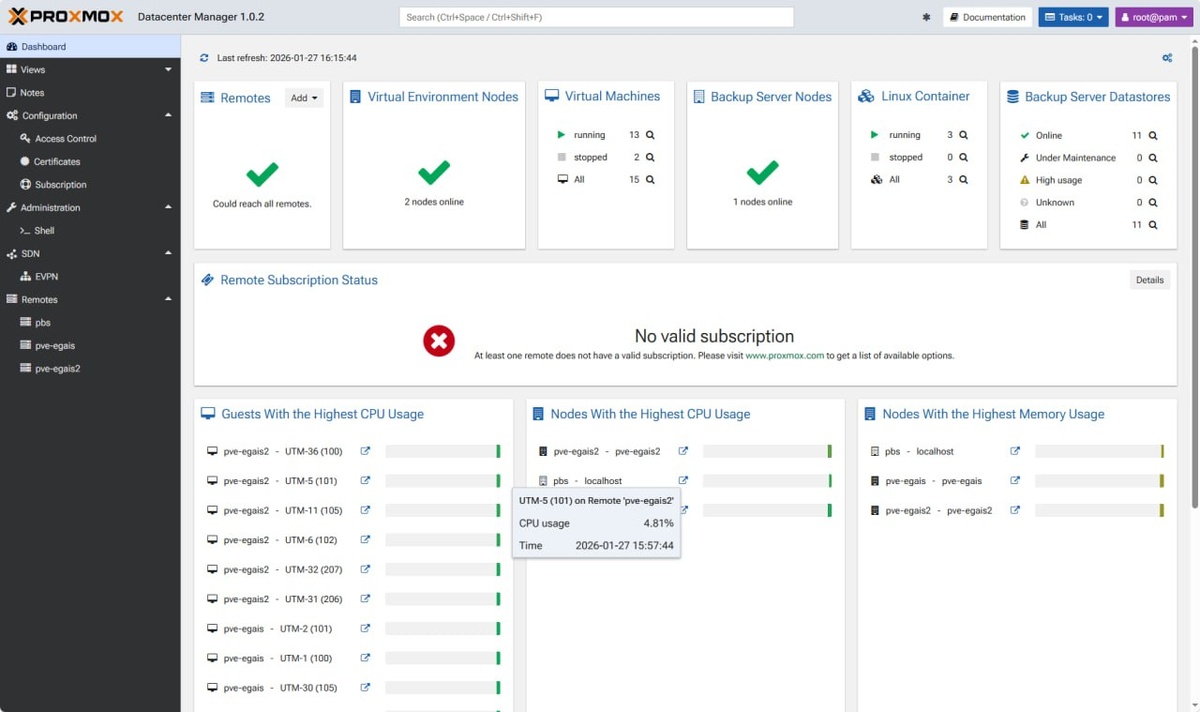Collapse the Configuration sidebar section
Image resolution: width=1200 pixels, height=712 pixels.
coord(168,116)
